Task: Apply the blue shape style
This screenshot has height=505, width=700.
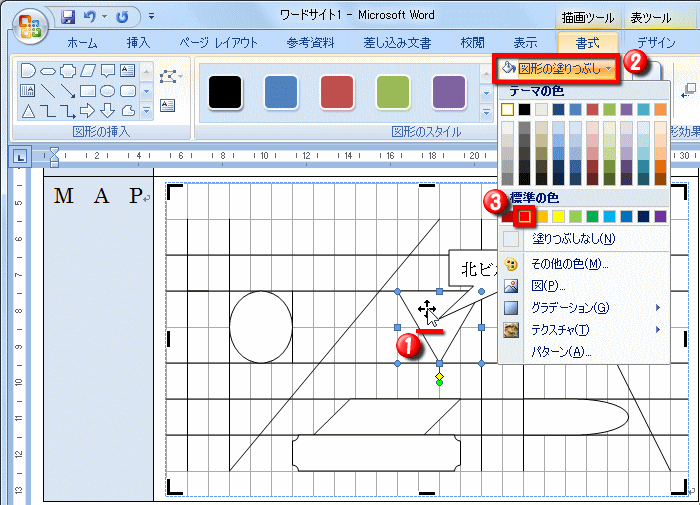Action: pos(281,92)
